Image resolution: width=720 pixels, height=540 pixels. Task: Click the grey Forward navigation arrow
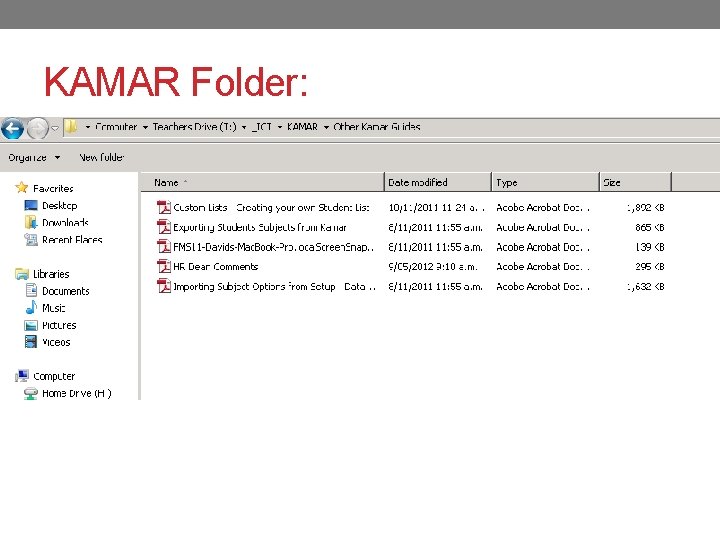38,128
